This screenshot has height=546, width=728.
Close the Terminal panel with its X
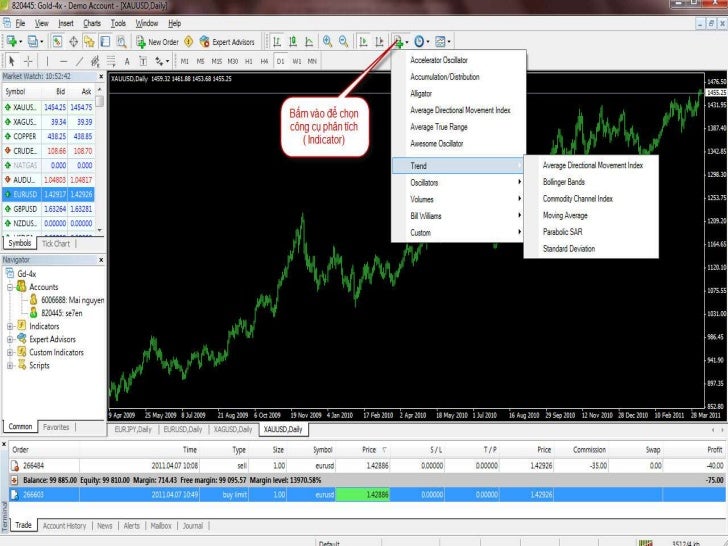(4, 444)
